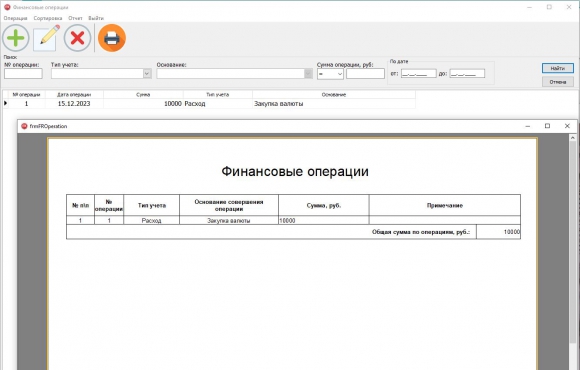Screen dimensions: 580x370
Task: Click the Найти search button
Action: 558,68
